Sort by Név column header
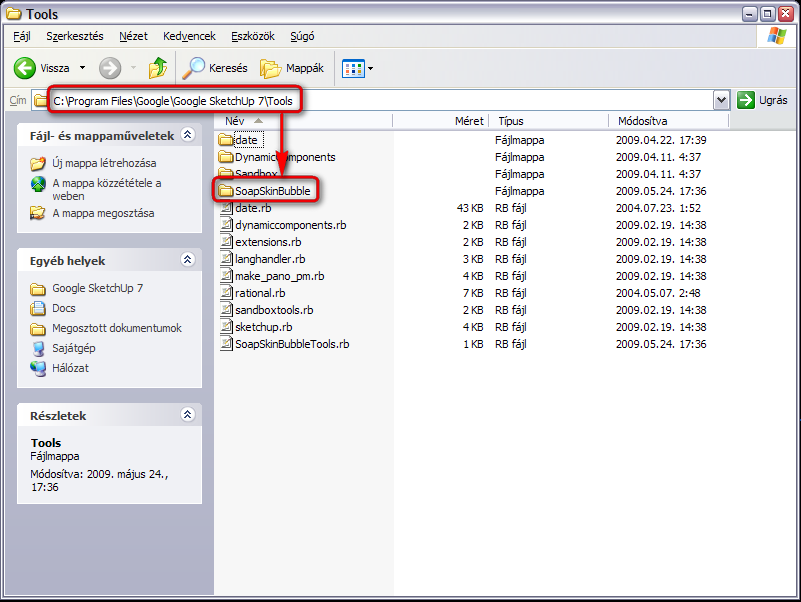 [x=303, y=121]
